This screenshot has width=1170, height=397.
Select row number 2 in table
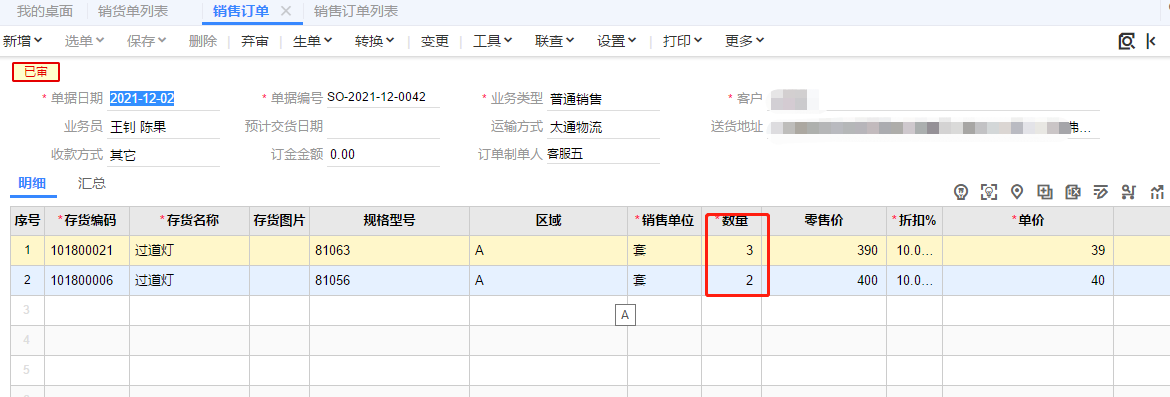tap(28, 281)
